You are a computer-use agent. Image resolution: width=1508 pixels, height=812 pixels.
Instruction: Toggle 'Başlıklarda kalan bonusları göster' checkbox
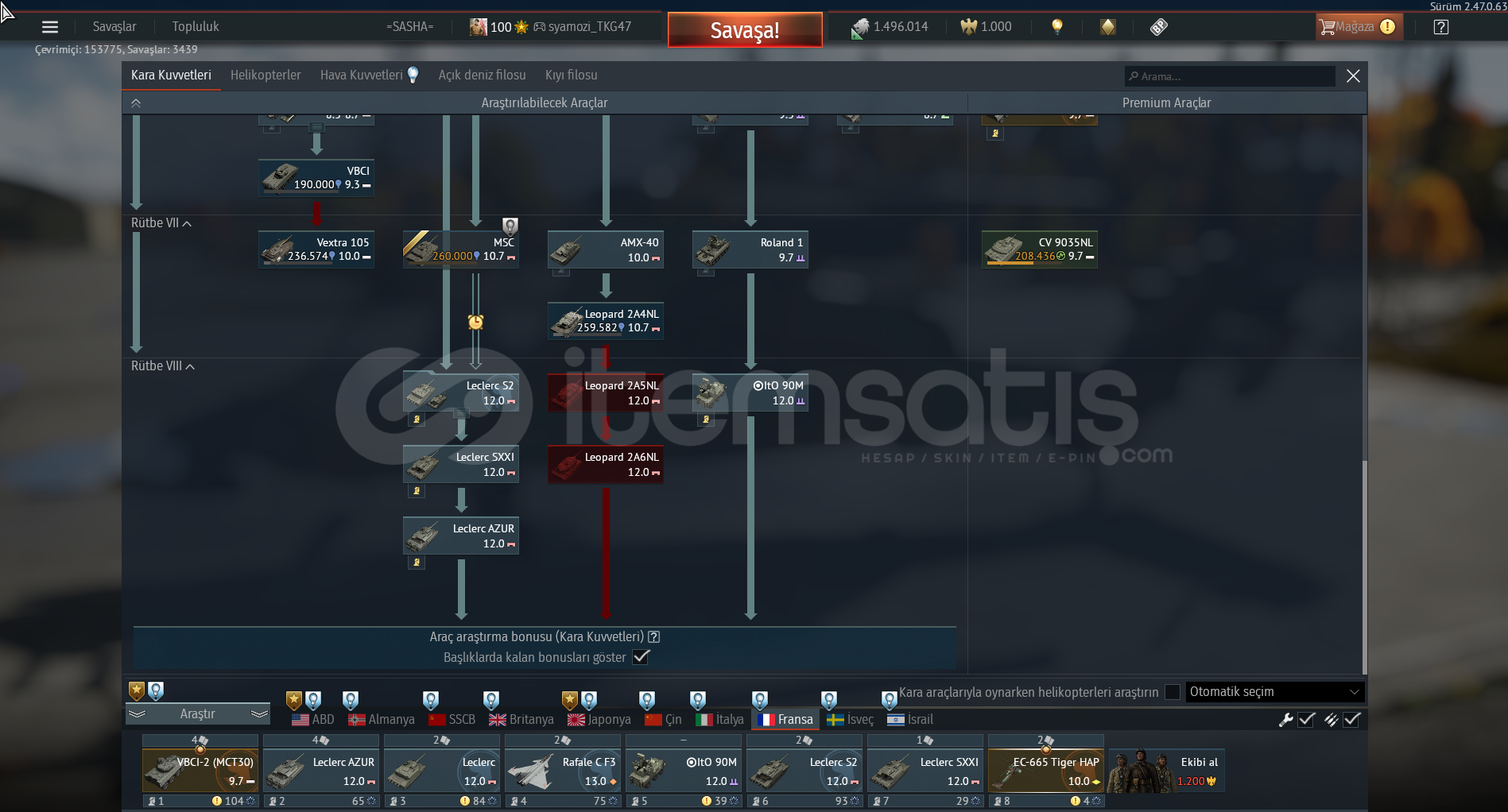642,657
